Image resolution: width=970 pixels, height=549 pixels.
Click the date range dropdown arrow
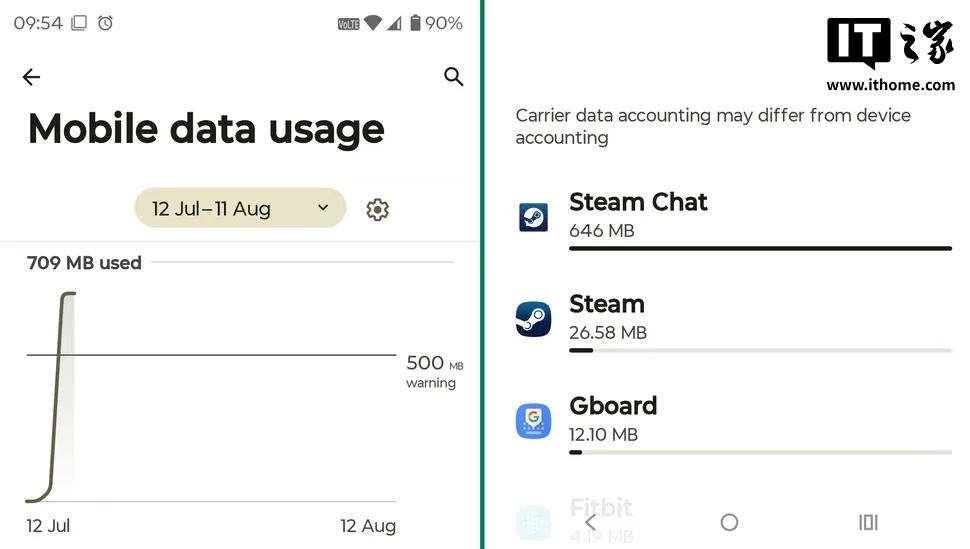[x=322, y=208]
